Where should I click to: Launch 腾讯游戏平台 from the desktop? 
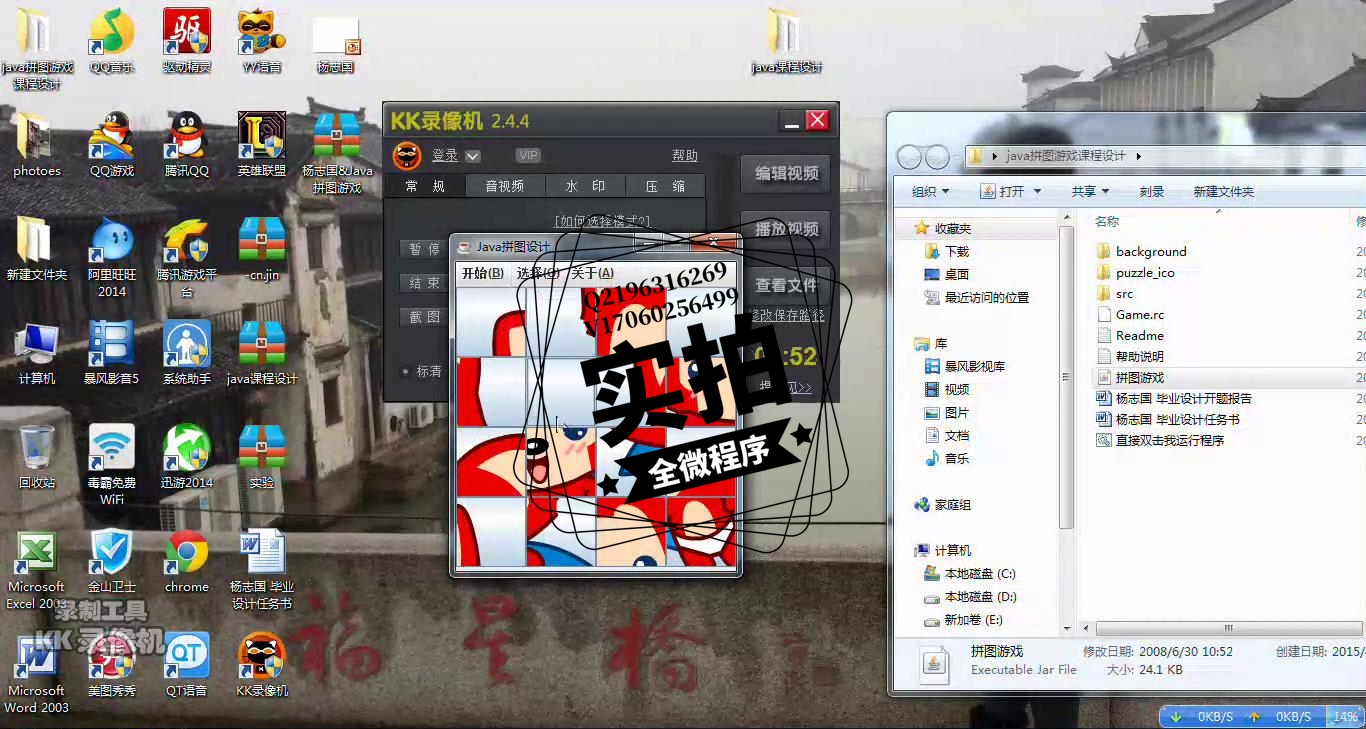coord(187,258)
